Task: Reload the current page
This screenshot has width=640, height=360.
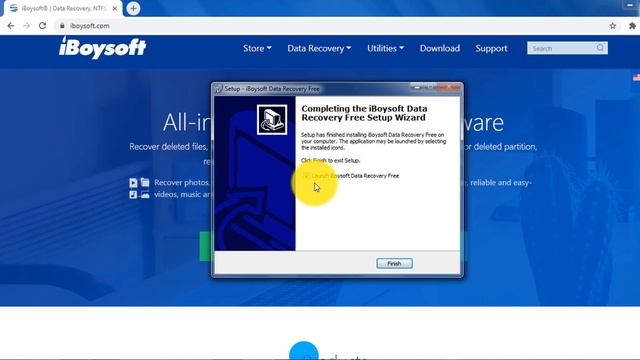Action: [42, 26]
